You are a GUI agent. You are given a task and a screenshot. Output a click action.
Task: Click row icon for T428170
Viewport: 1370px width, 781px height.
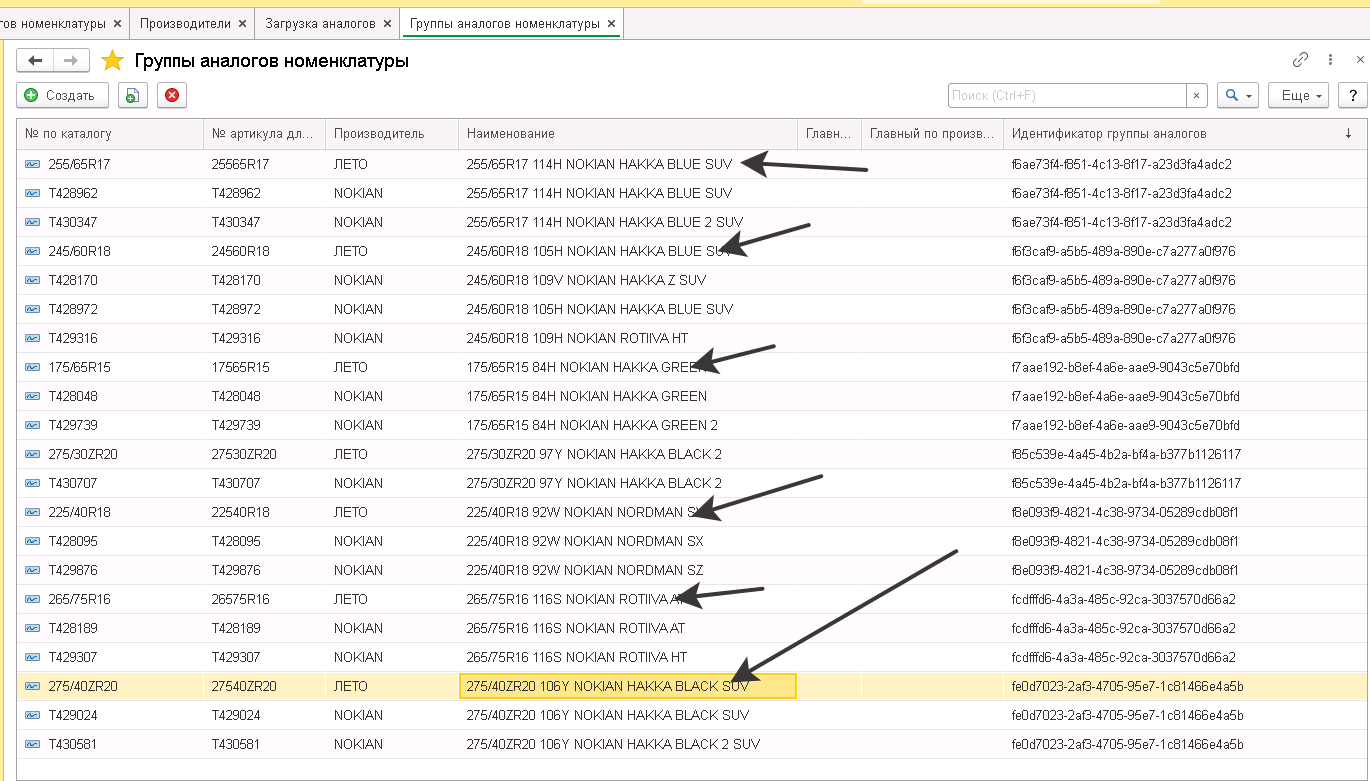pos(33,279)
